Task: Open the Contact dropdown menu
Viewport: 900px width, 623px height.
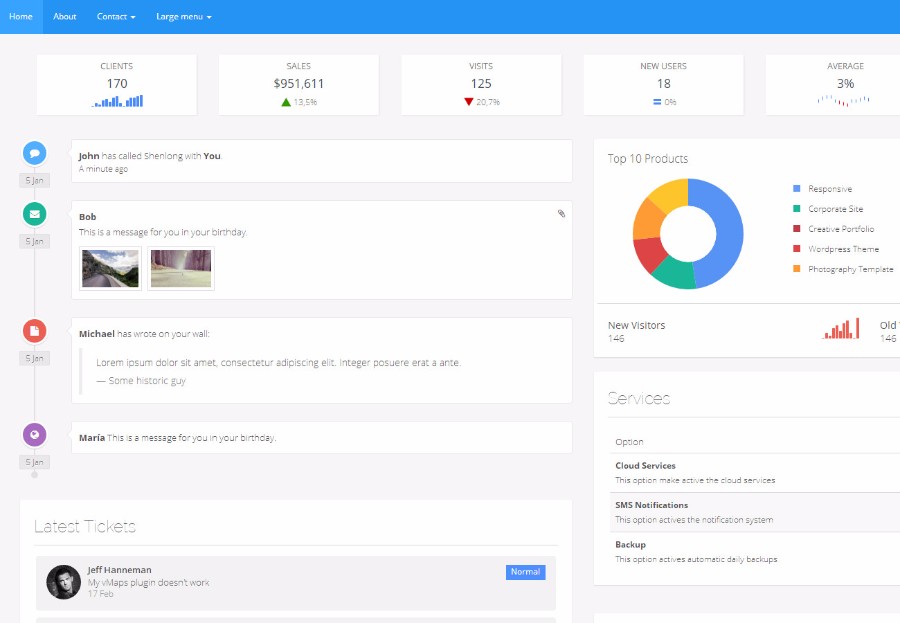Action: (116, 17)
